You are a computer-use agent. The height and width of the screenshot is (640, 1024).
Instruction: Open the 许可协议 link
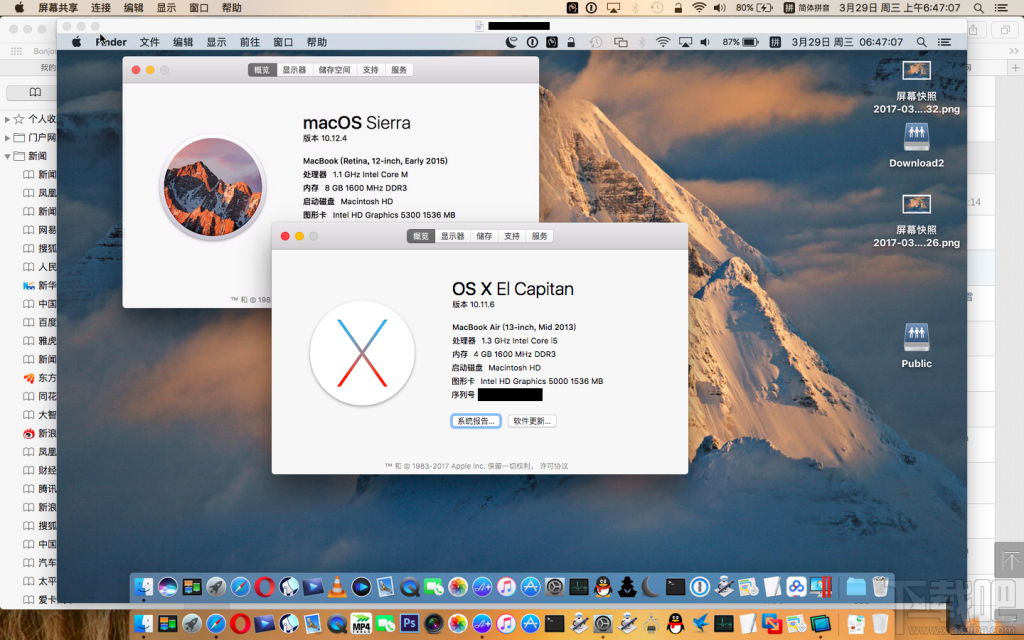(x=554, y=466)
